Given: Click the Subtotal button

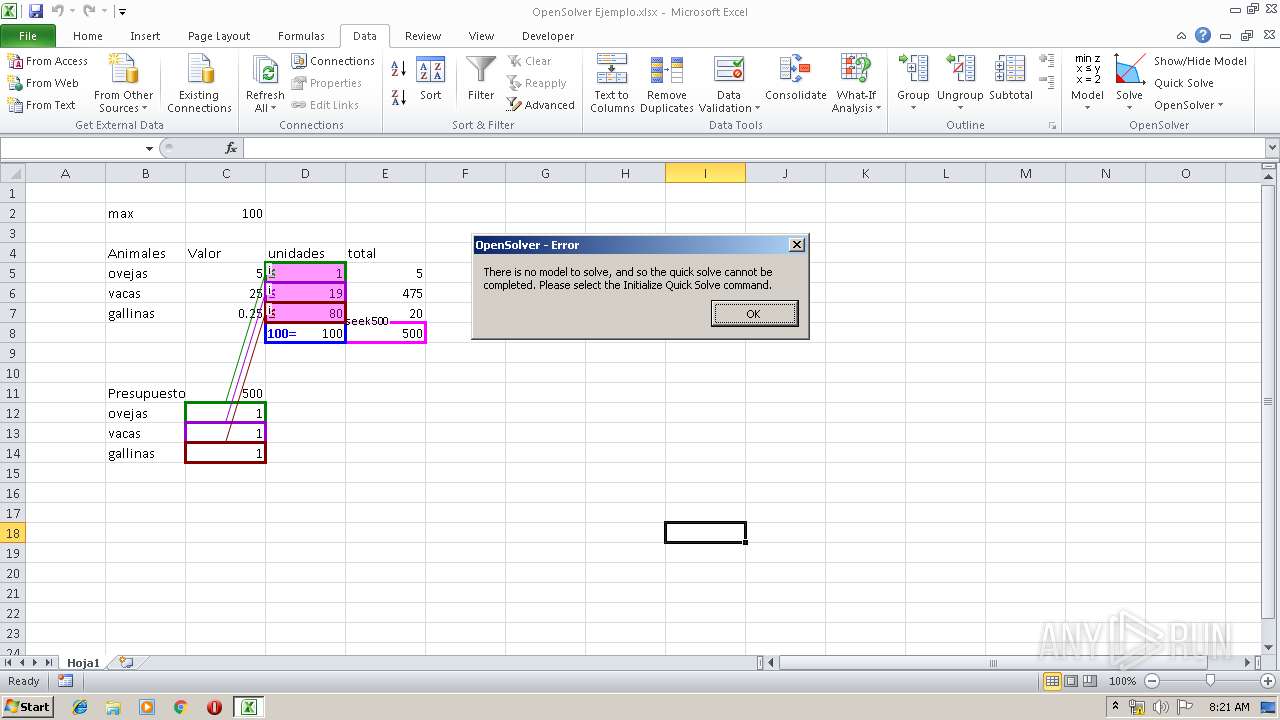Looking at the screenshot, I should coord(1010,80).
